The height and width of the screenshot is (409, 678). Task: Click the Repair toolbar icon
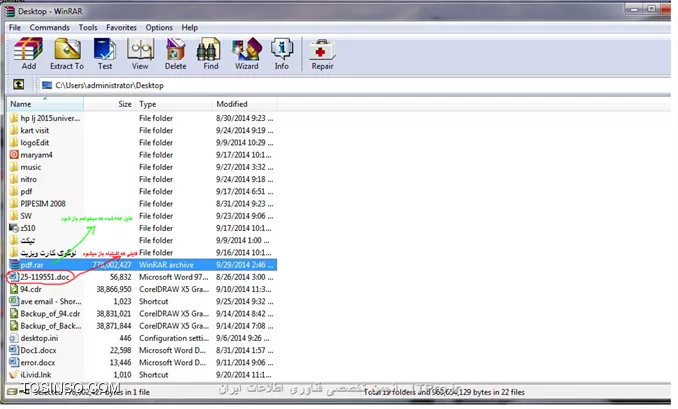(322, 54)
